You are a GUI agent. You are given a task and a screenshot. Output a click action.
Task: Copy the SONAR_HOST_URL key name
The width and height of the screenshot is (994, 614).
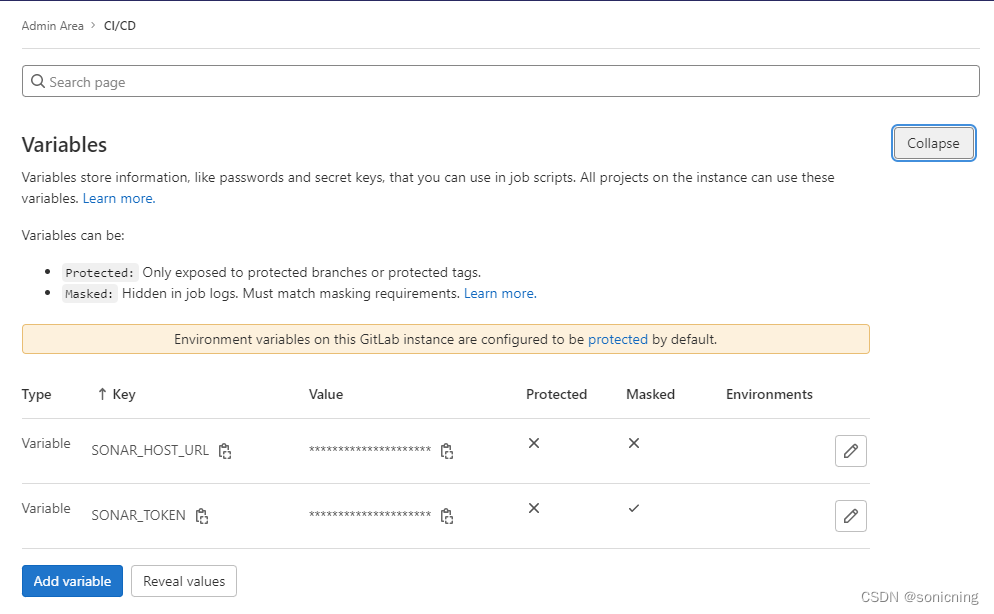[x=225, y=451]
